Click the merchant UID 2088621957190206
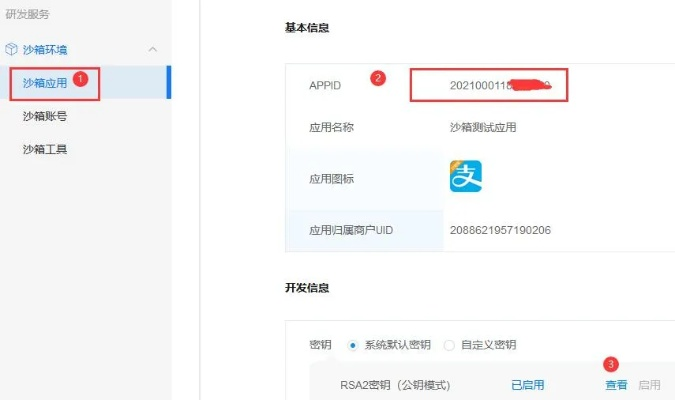The width and height of the screenshot is (675, 400). pyautogui.click(x=500, y=230)
